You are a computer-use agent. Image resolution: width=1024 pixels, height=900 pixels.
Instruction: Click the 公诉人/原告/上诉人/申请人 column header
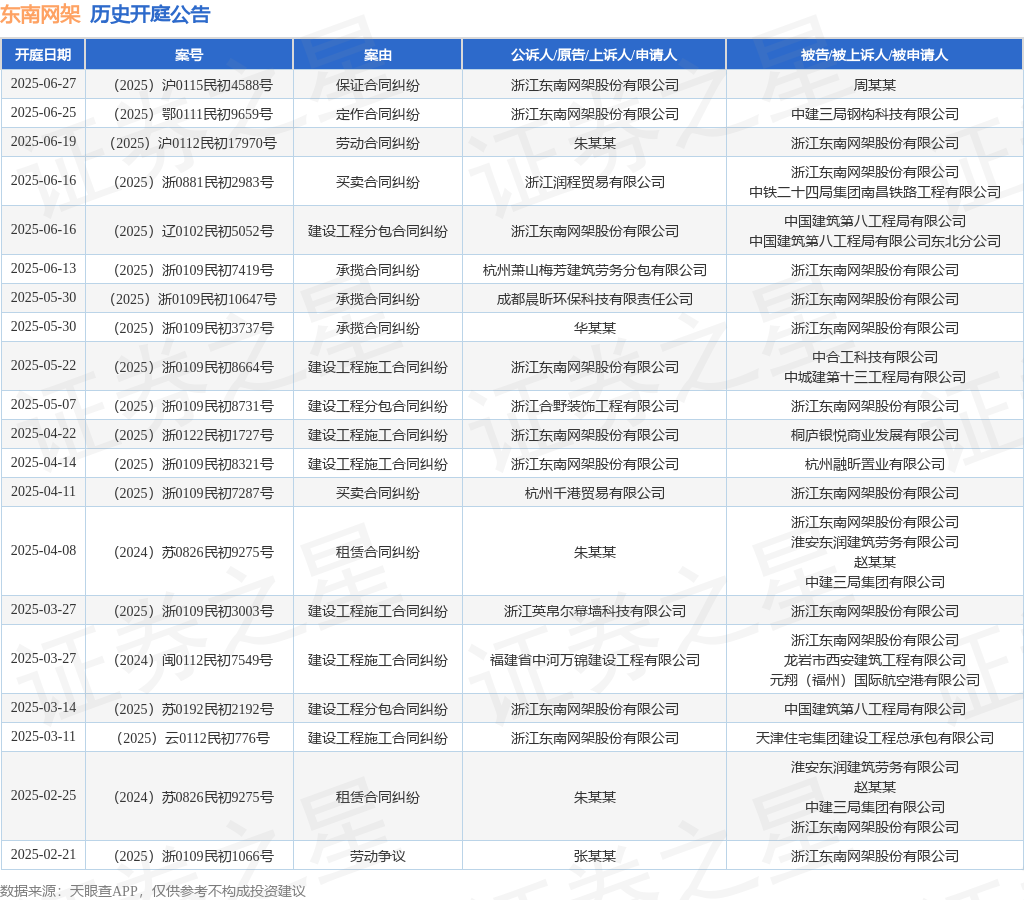[x=594, y=55]
